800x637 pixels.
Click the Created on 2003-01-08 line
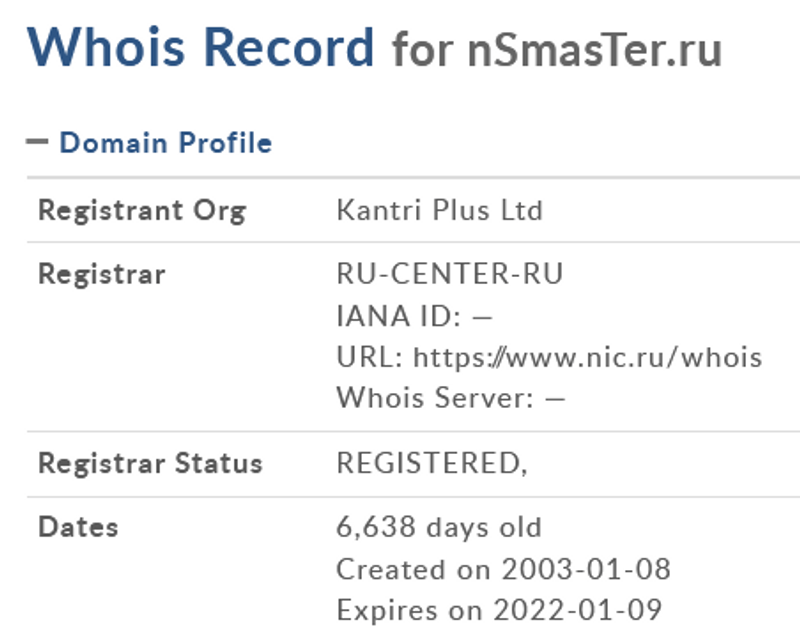pyautogui.click(x=503, y=569)
